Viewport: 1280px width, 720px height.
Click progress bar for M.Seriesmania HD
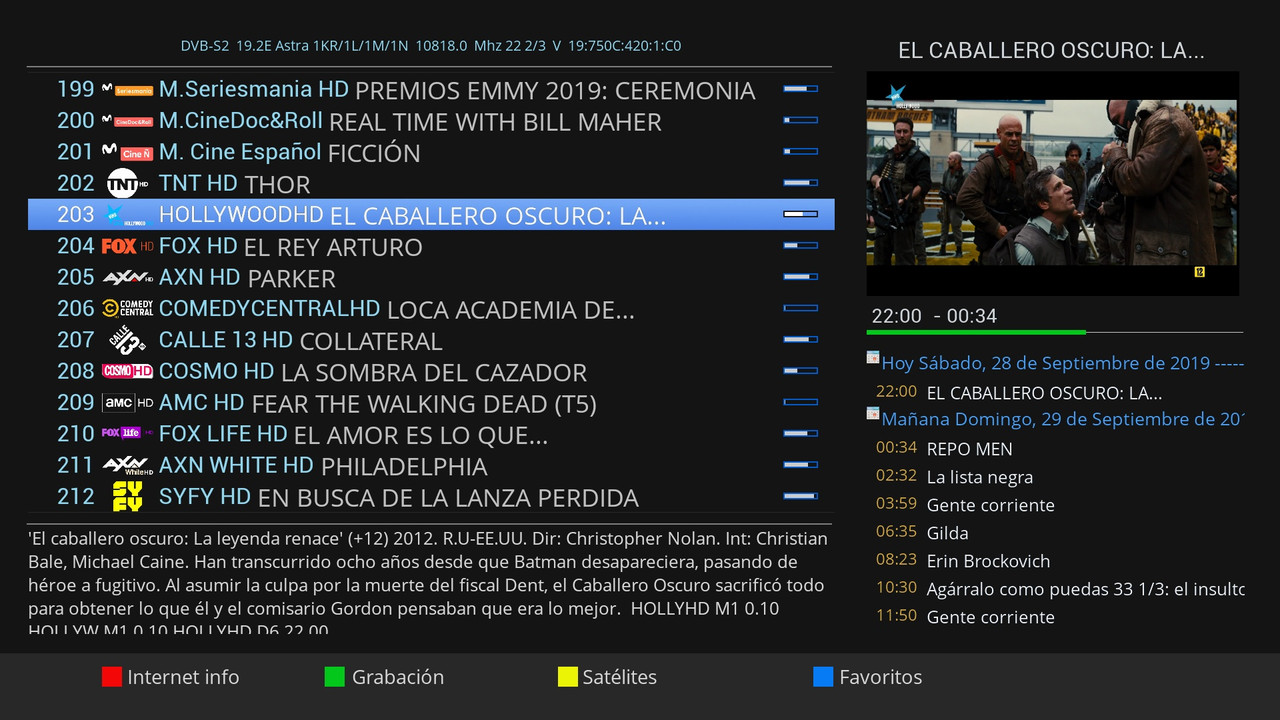click(x=800, y=89)
